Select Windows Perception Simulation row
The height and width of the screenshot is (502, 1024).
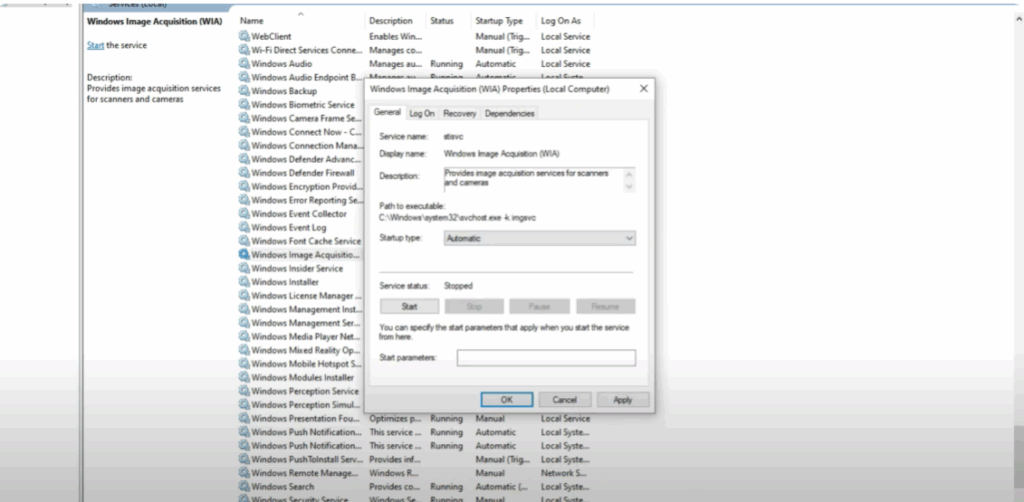pyautogui.click(x=300, y=405)
